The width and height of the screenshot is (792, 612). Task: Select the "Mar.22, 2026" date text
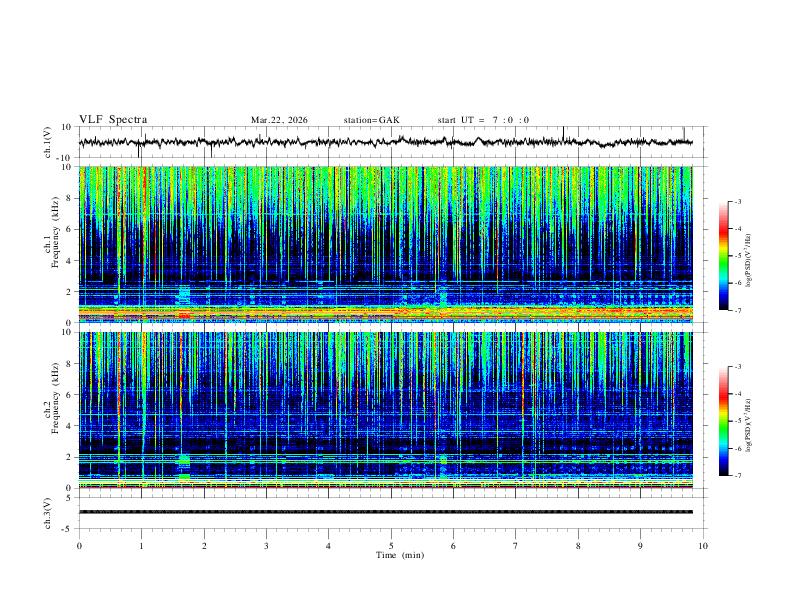coord(279,120)
